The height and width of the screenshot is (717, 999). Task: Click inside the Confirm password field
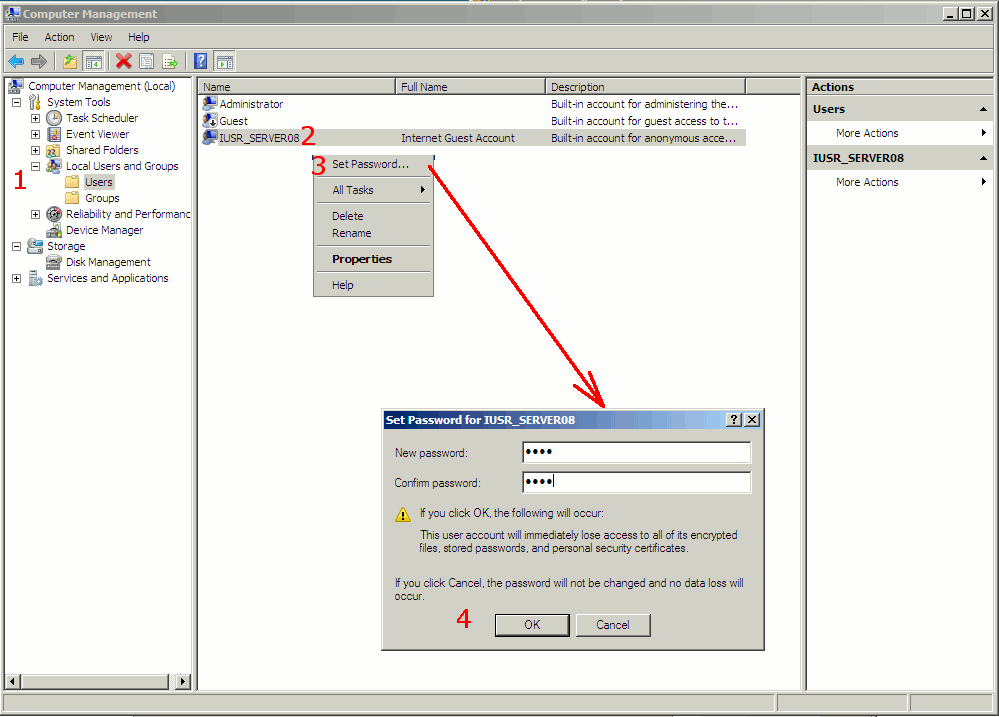click(x=635, y=482)
